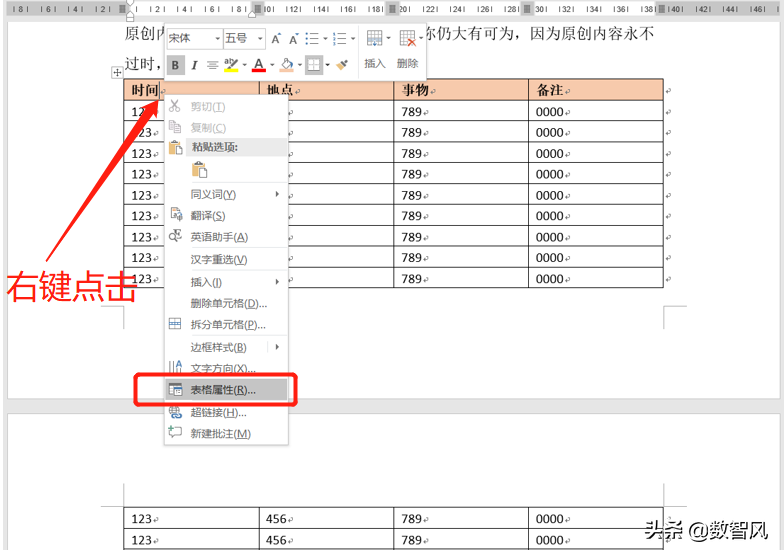Expand the shading color dropdown arrow
This screenshot has height=556, width=784.
tap(300, 65)
